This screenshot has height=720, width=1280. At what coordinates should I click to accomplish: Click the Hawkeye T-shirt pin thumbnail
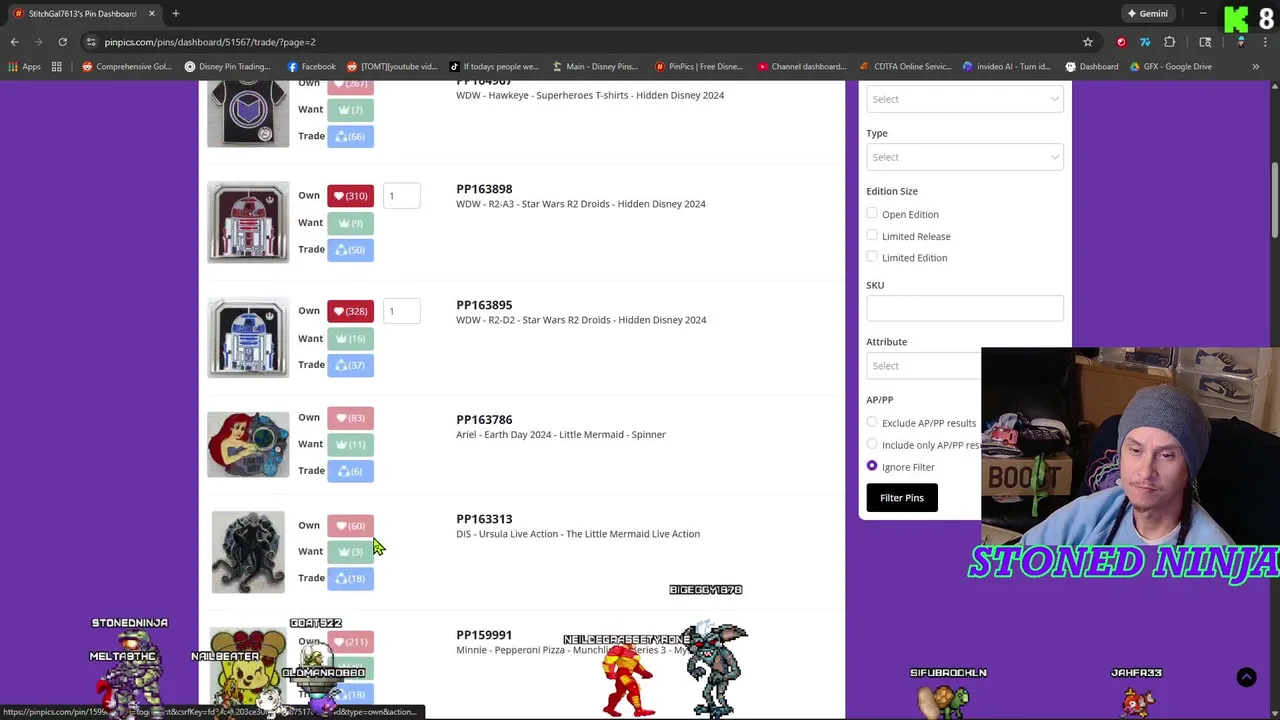(248, 113)
